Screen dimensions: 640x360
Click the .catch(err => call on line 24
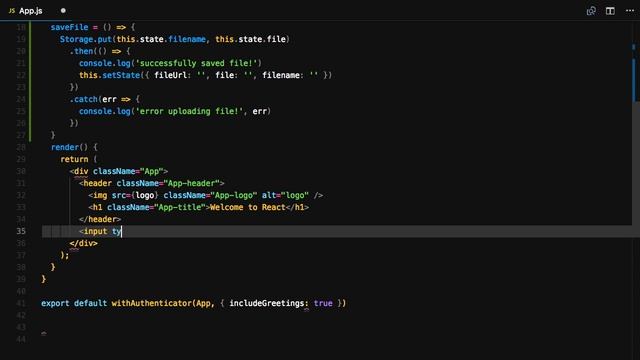click(104, 99)
